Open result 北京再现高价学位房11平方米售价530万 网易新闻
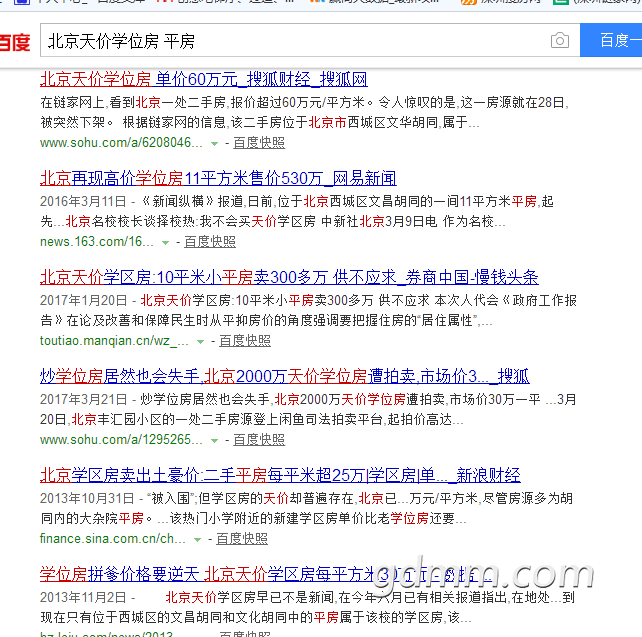The image size is (642, 637). pyautogui.click(x=218, y=178)
